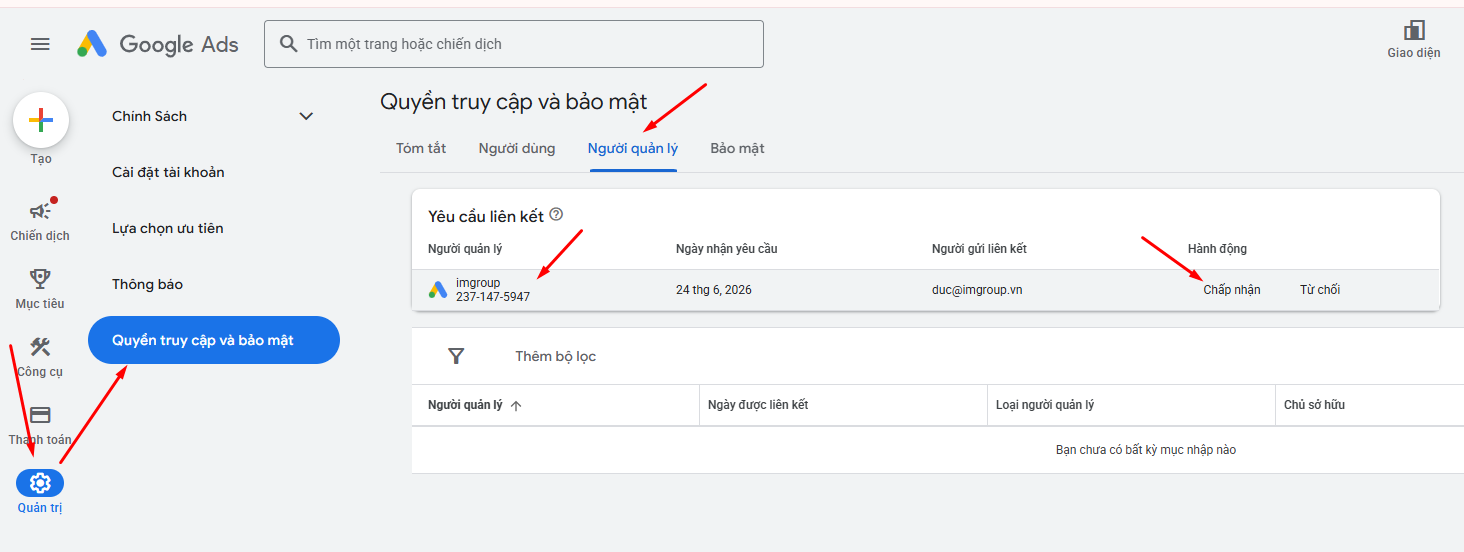Switch to the Tóm tắt tab

tap(421, 148)
